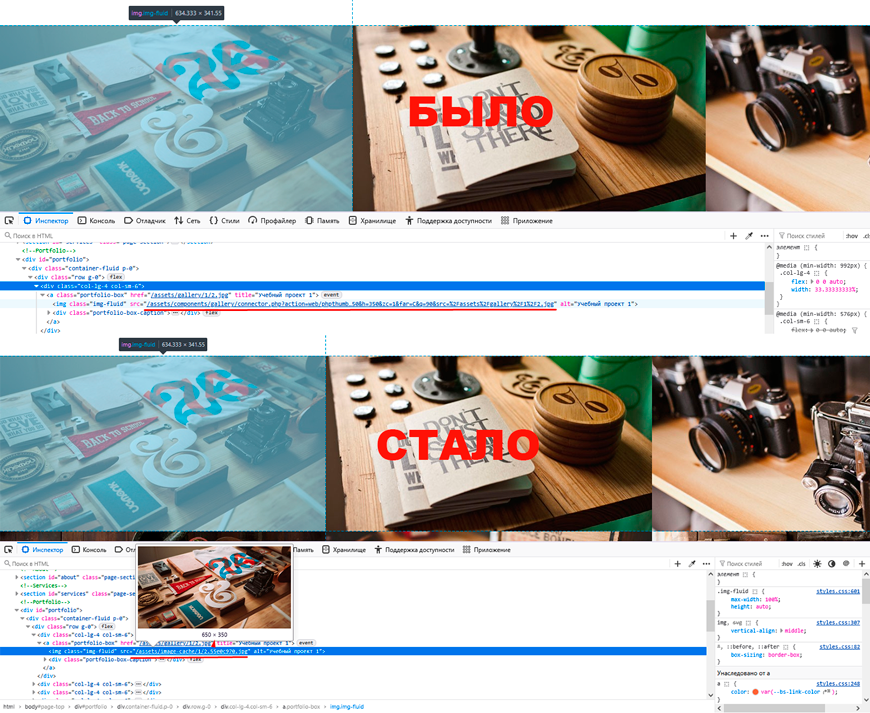Activate element picker in lower DevTools
The image size is (870, 713).
(8, 549)
